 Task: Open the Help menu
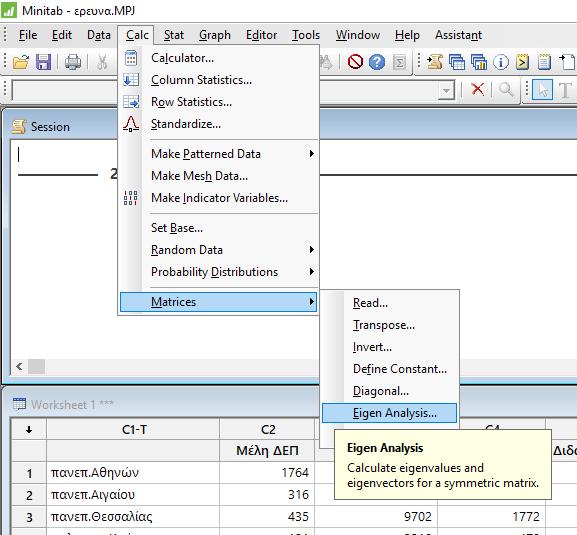(407, 35)
